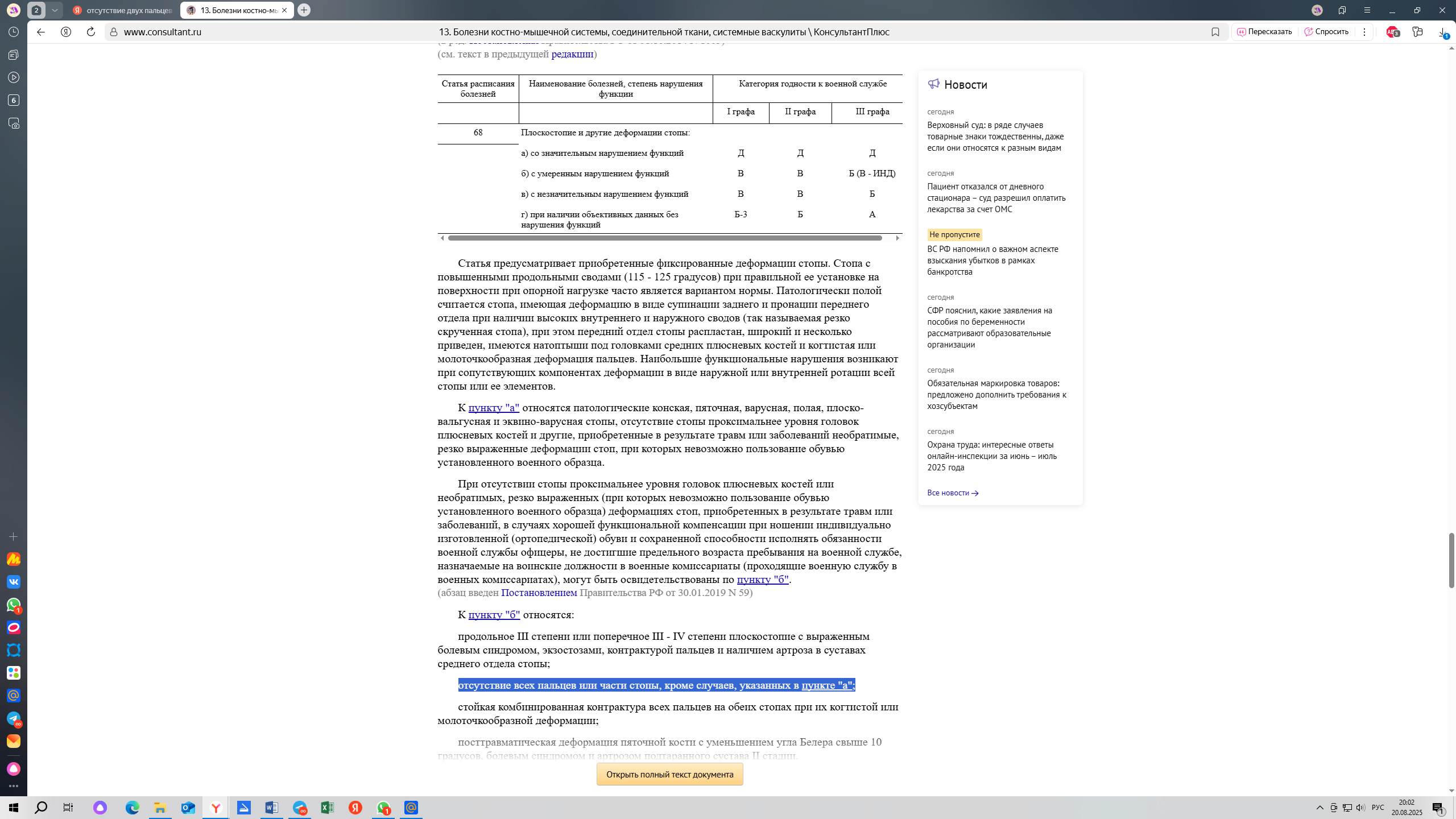Reload the page with refresh icon
1456x819 pixels.
[x=90, y=32]
